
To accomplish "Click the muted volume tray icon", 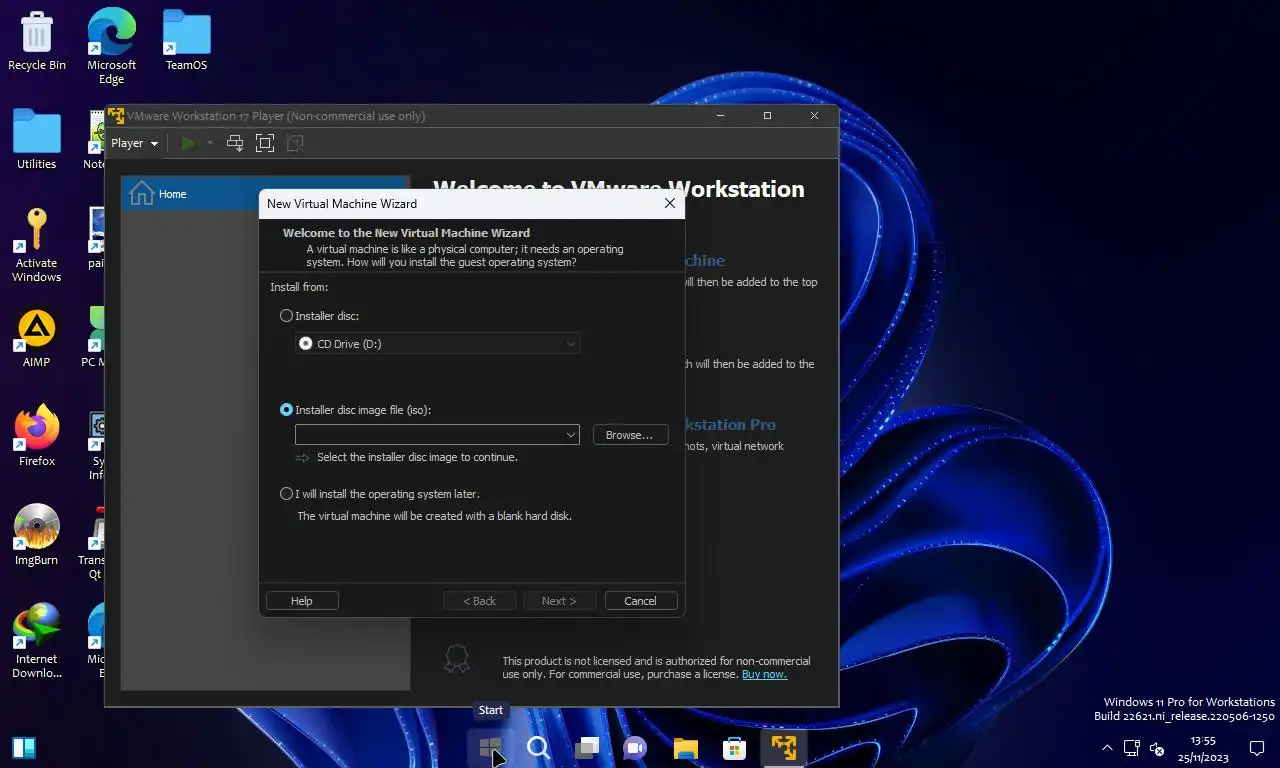I will coord(1157,747).
